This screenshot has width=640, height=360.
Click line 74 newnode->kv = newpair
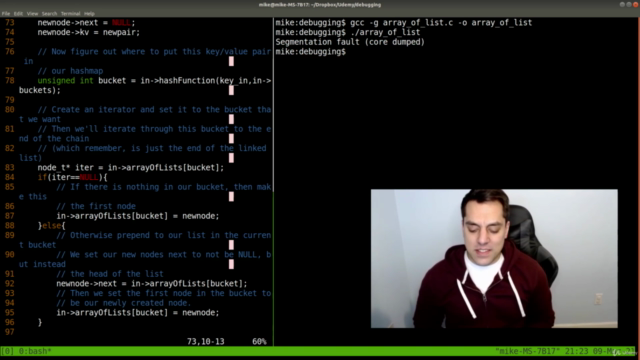[x=89, y=32]
